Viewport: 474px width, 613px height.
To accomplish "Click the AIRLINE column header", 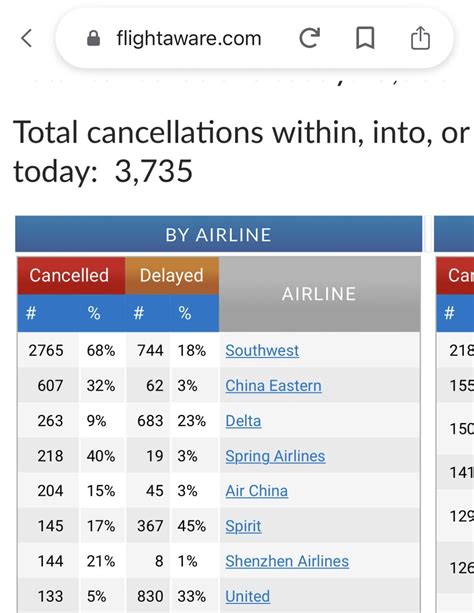I will (x=320, y=294).
